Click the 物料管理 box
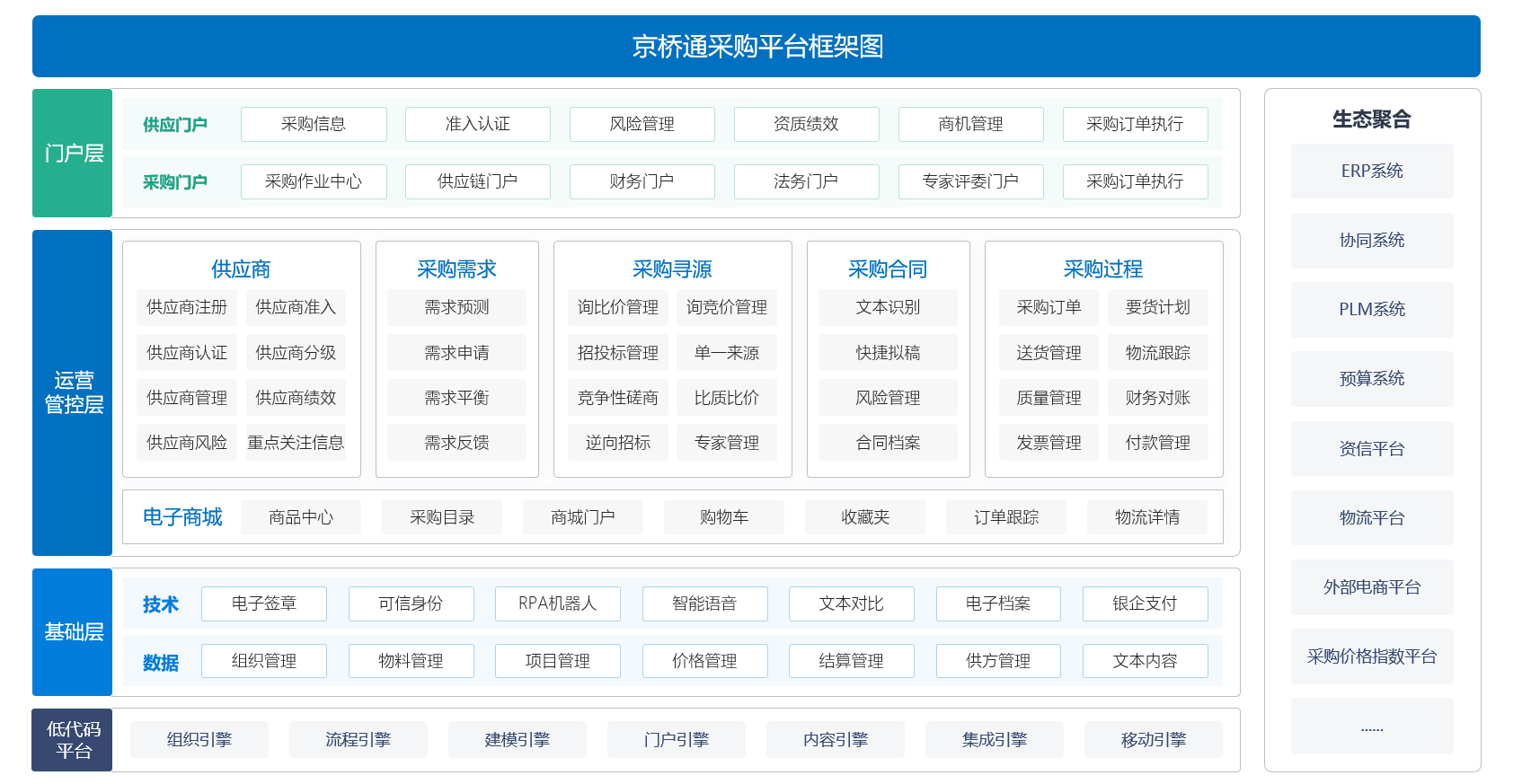 pyautogui.click(x=411, y=661)
